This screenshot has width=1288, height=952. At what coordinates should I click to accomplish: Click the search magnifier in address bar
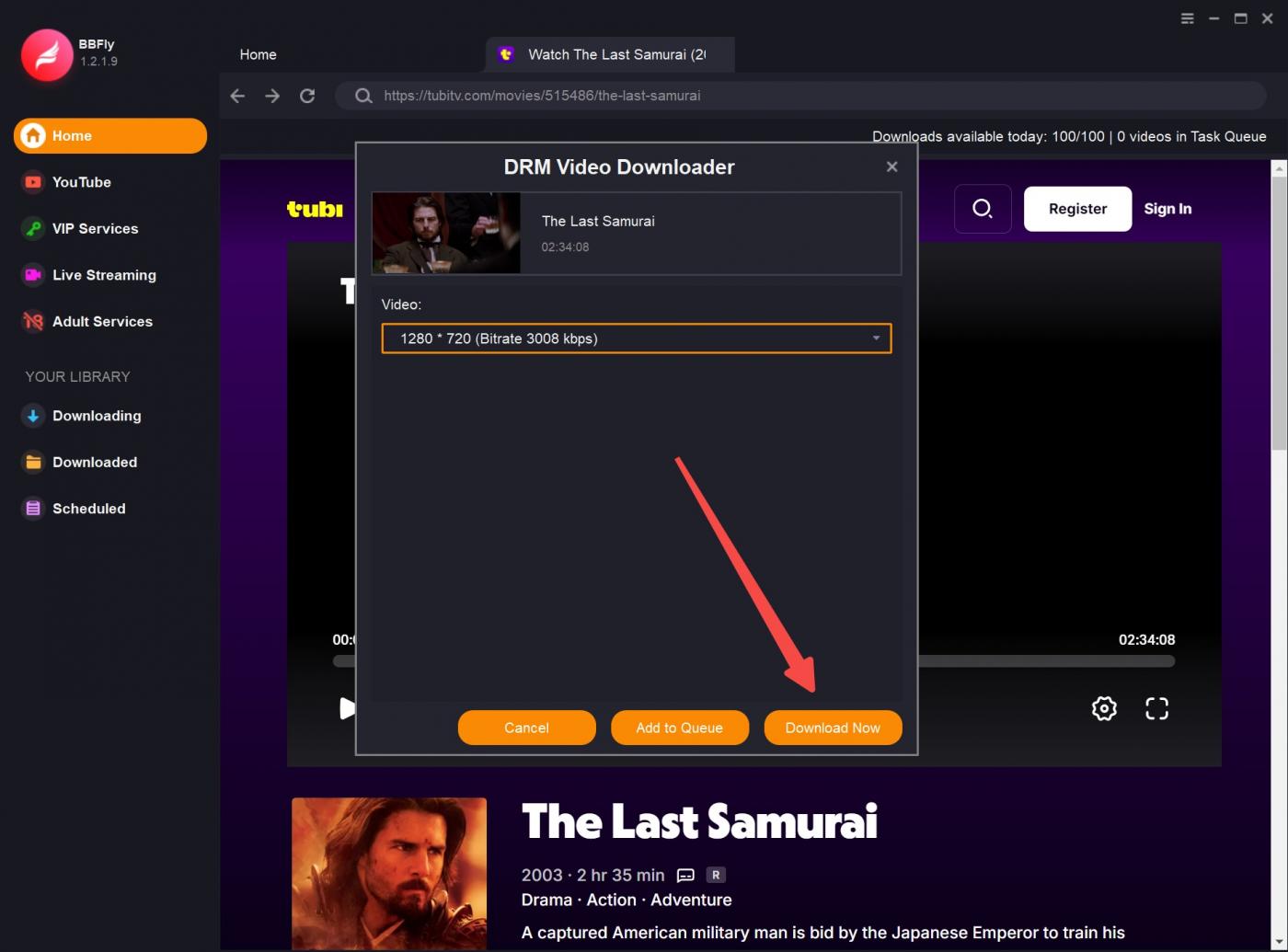(363, 96)
